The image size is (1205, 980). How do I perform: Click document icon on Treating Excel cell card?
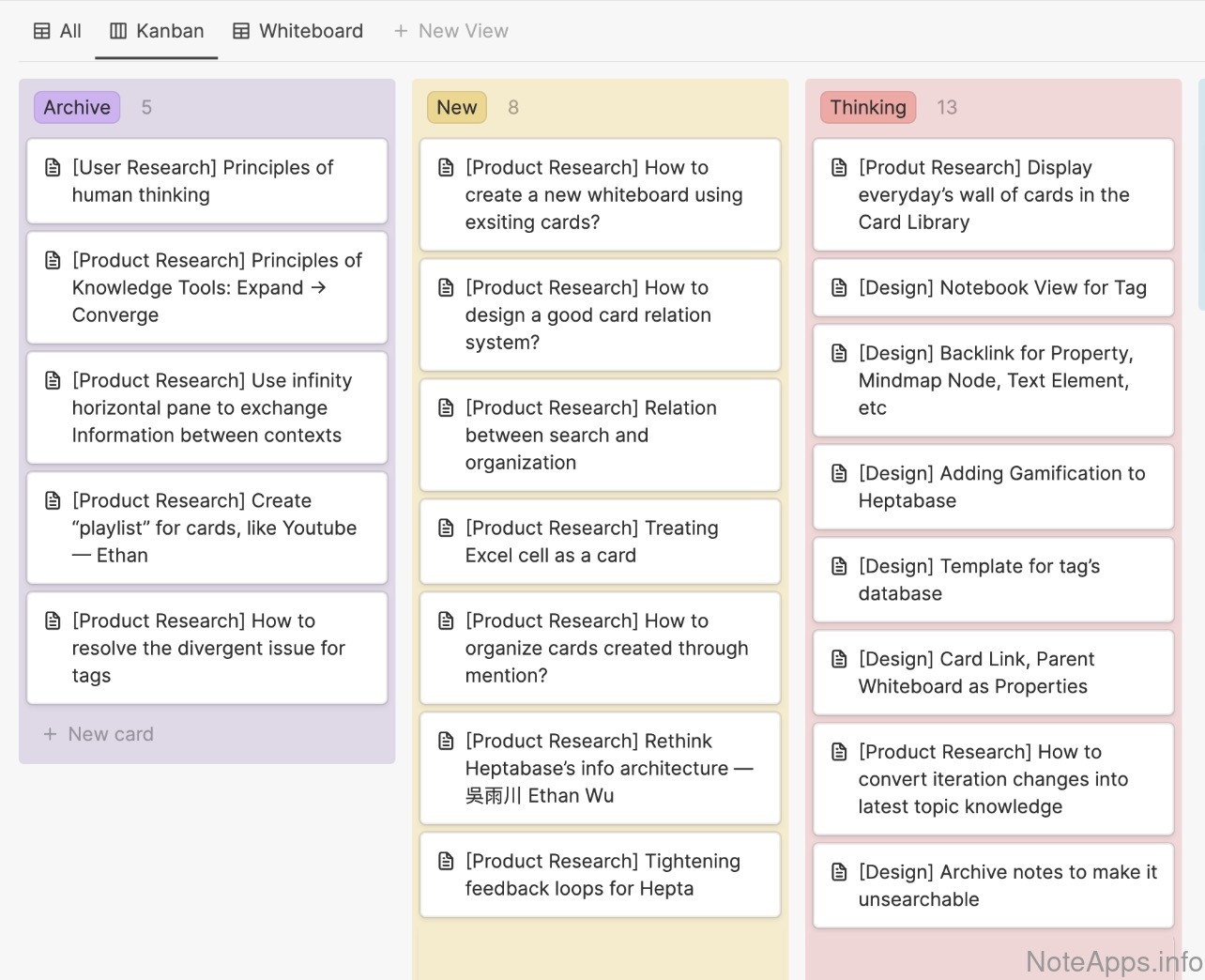point(447,528)
